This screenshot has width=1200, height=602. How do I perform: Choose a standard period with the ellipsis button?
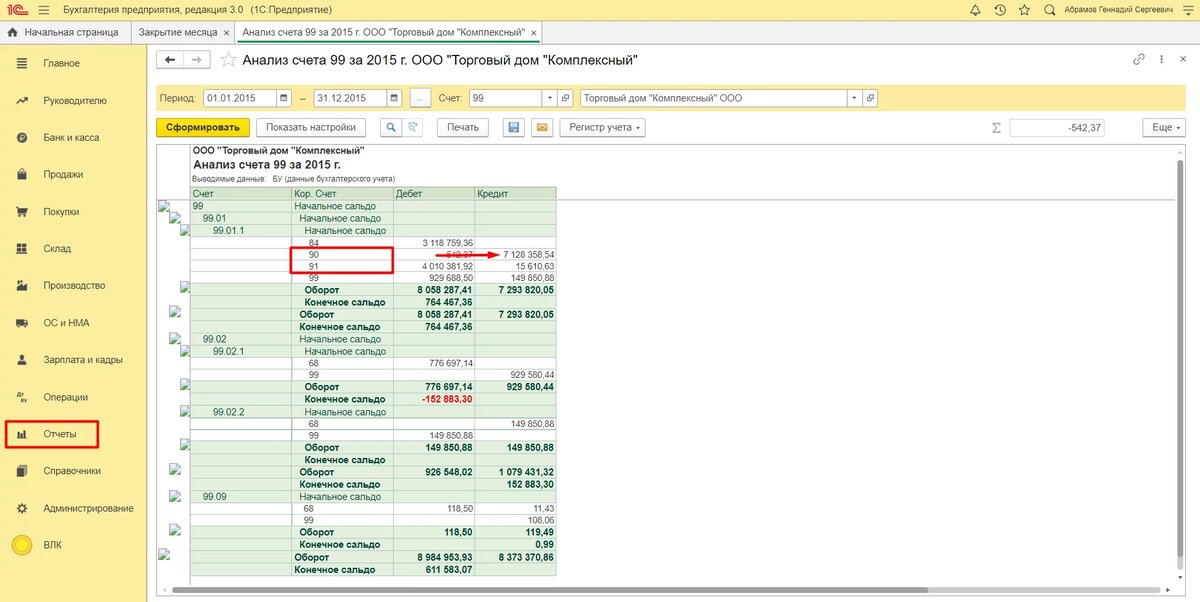tap(420, 98)
